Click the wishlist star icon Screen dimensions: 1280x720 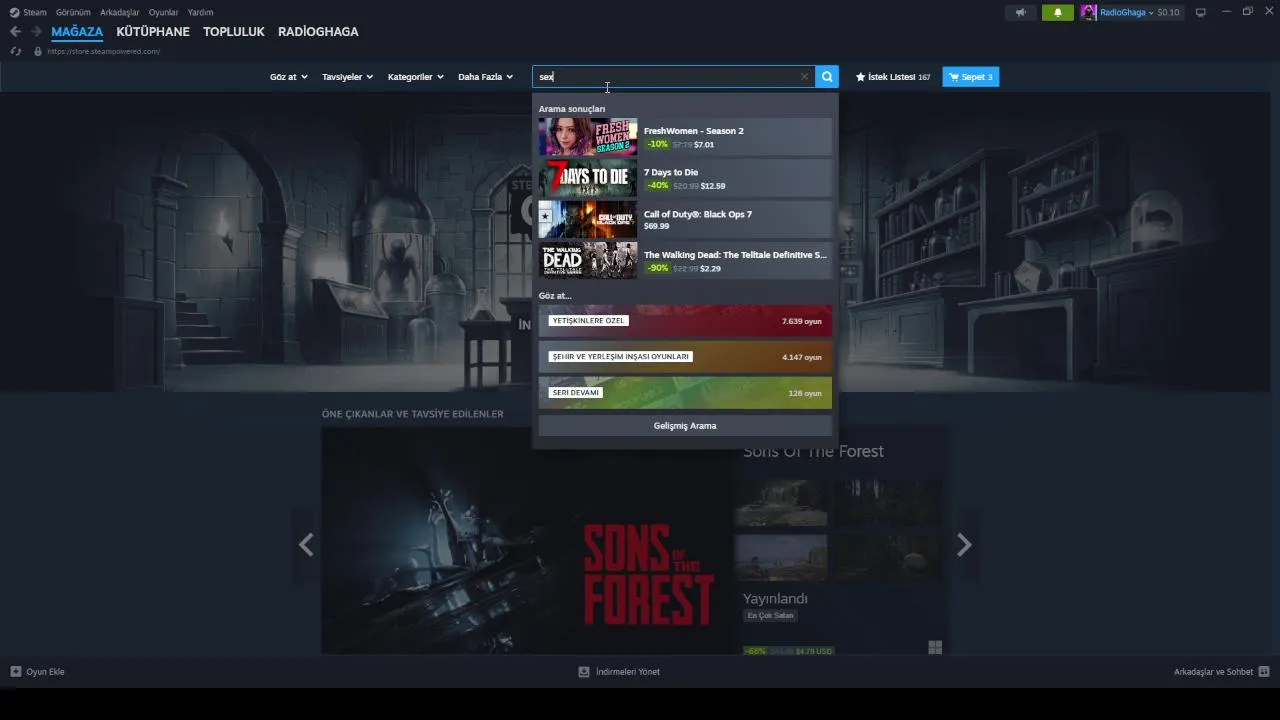(x=860, y=77)
